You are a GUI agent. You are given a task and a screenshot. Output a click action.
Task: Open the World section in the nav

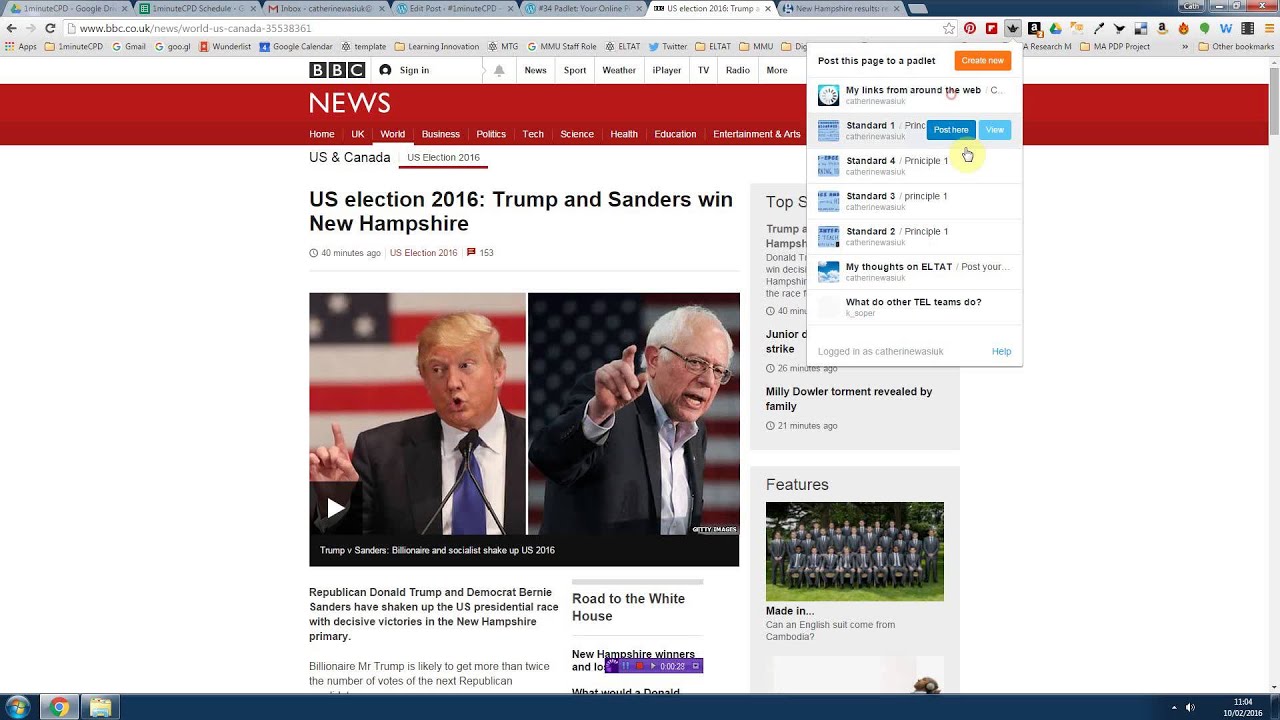tap(392, 134)
